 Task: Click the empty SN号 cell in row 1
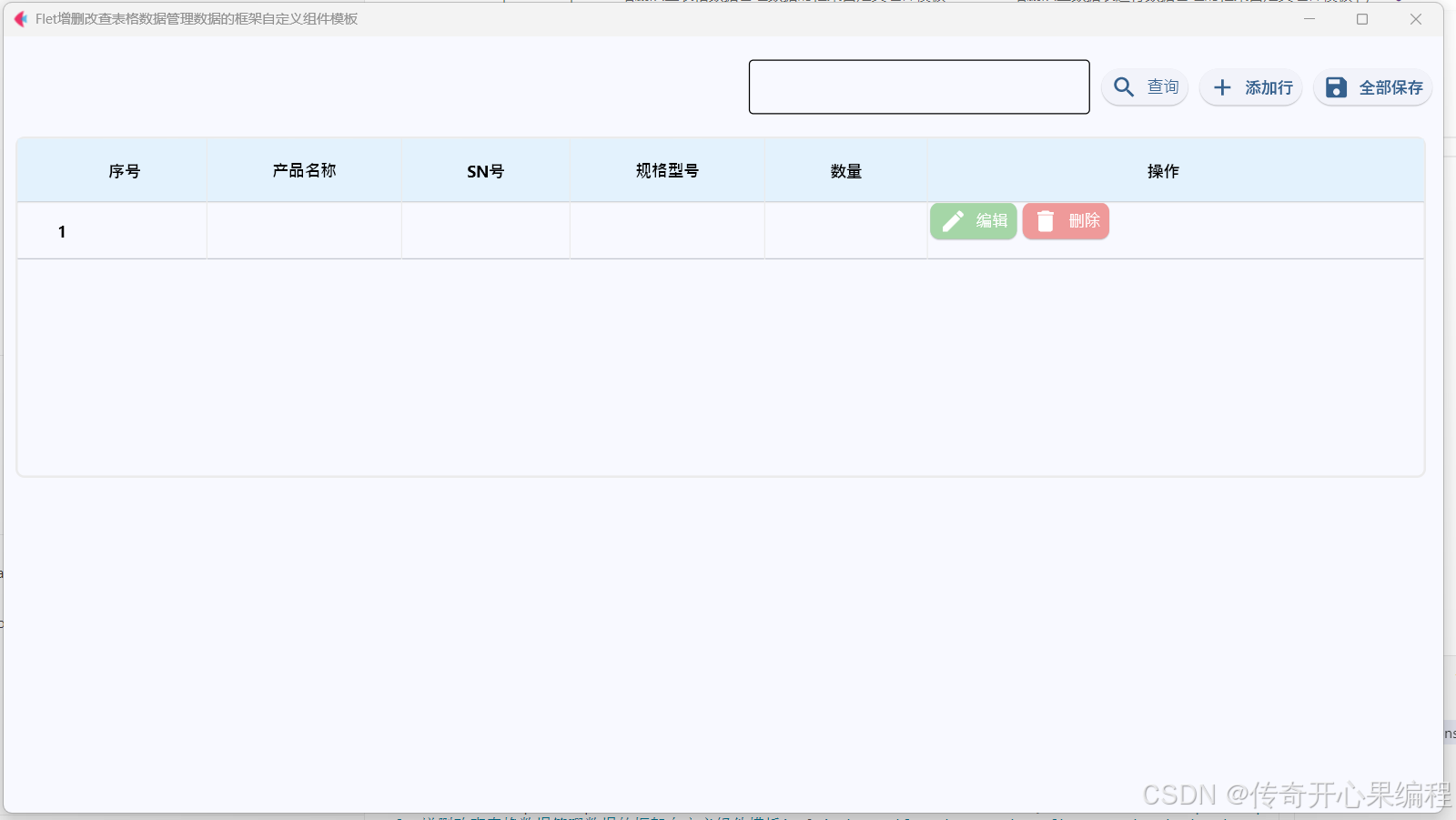point(486,231)
